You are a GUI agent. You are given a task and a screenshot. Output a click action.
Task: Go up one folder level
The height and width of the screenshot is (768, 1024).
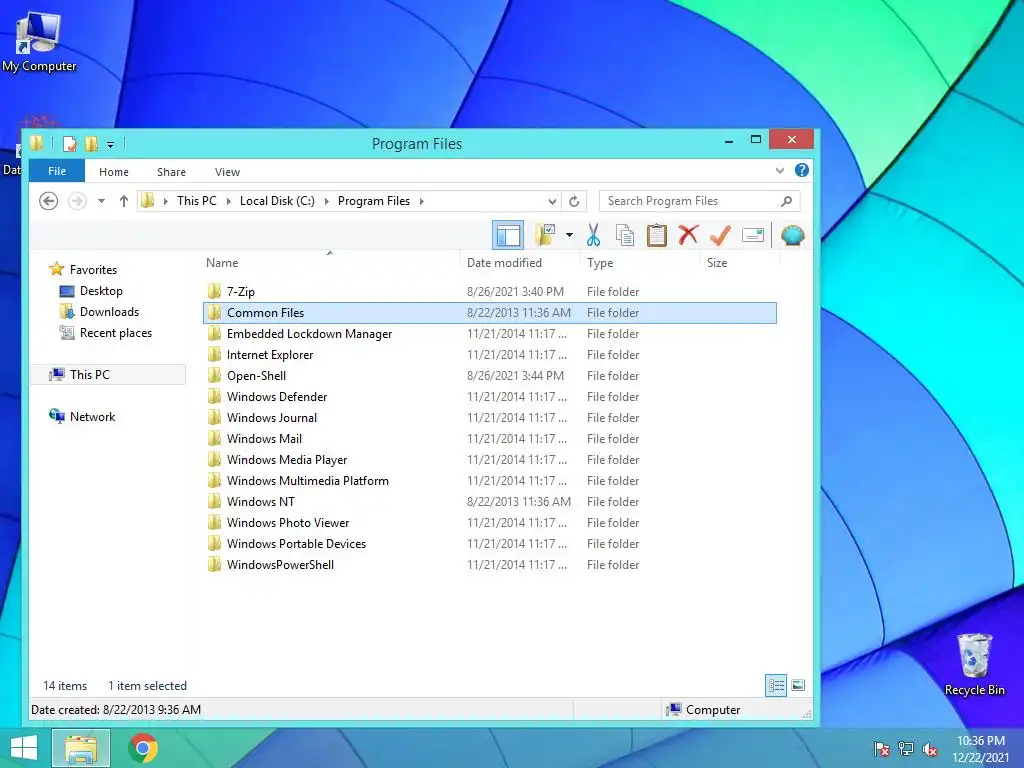pos(123,201)
